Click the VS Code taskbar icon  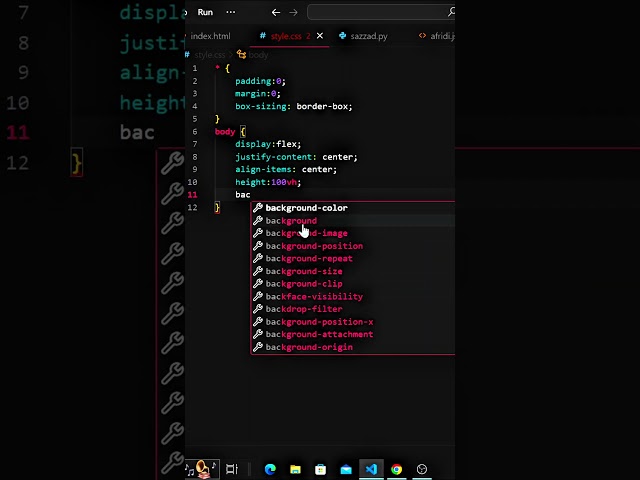click(371, 469)
